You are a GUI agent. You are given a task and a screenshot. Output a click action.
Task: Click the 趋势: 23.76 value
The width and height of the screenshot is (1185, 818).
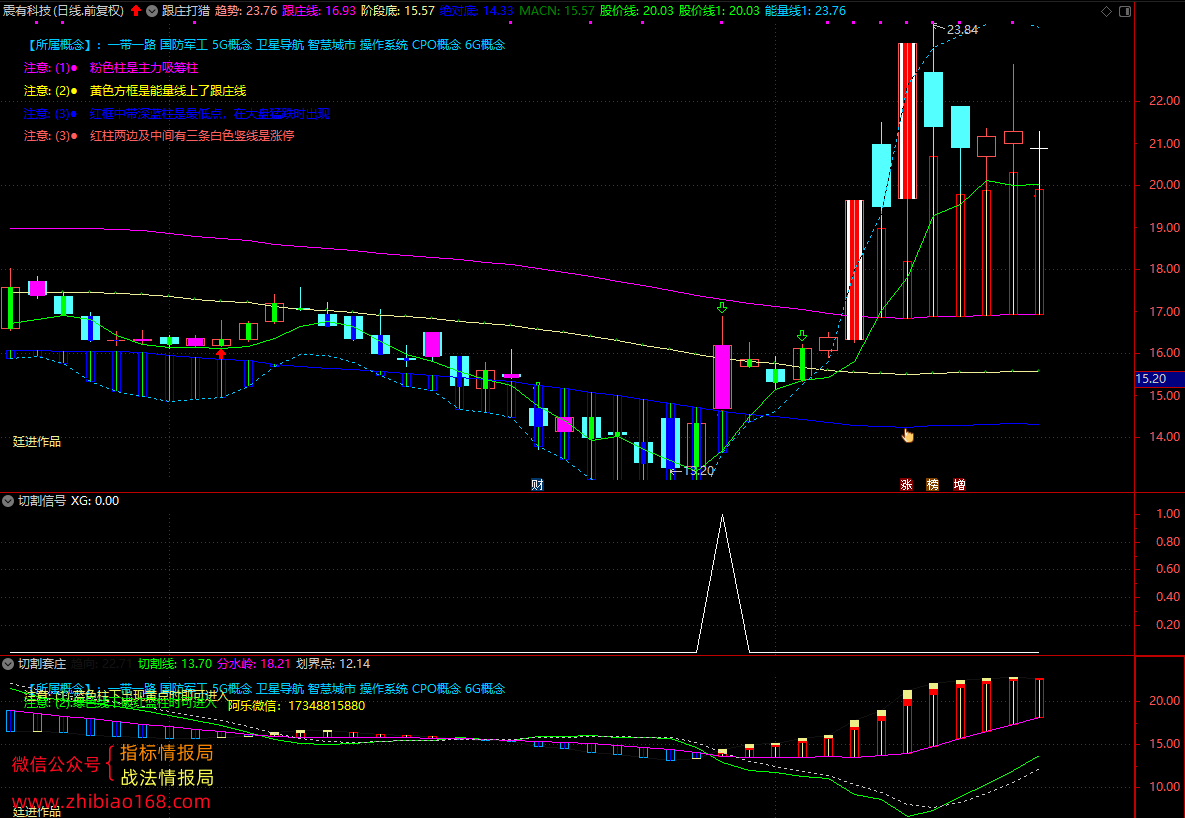246,11
